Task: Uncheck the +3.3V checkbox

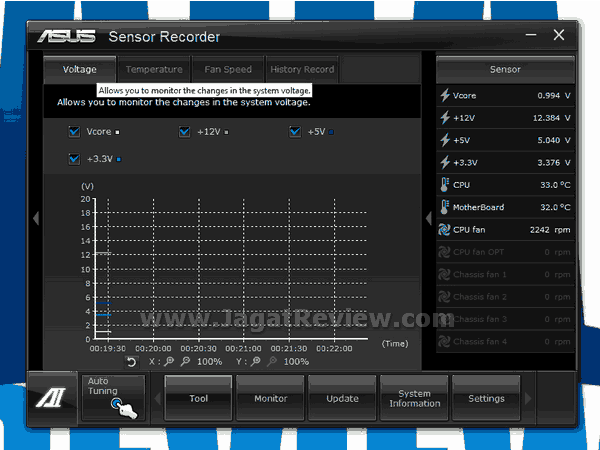Action: click(x=74, y=159)
